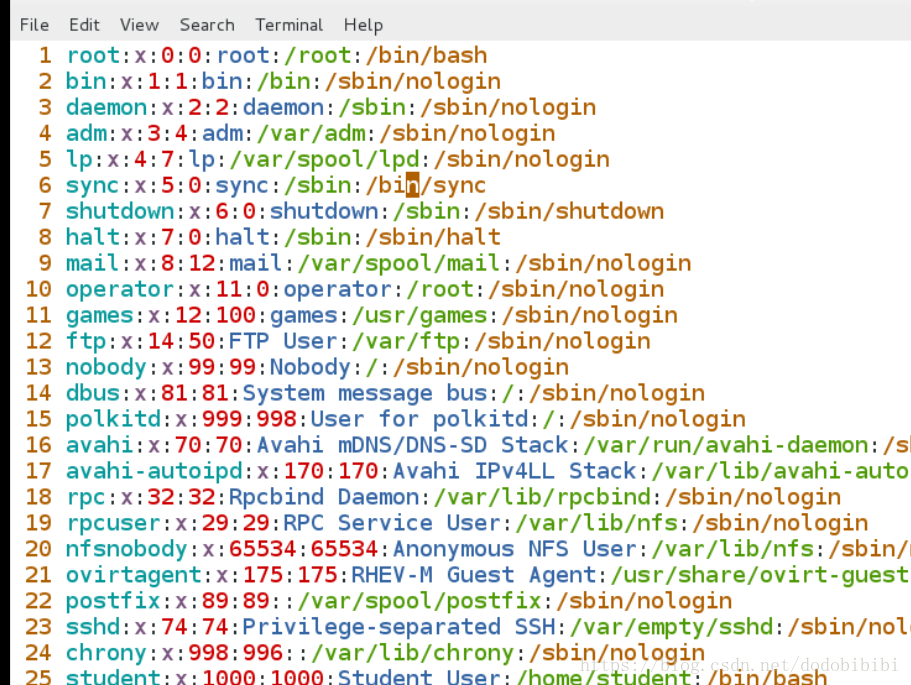This screenshot has height=685, width=911.
Task: Open the File menu
Action: (x=34, y=25)
